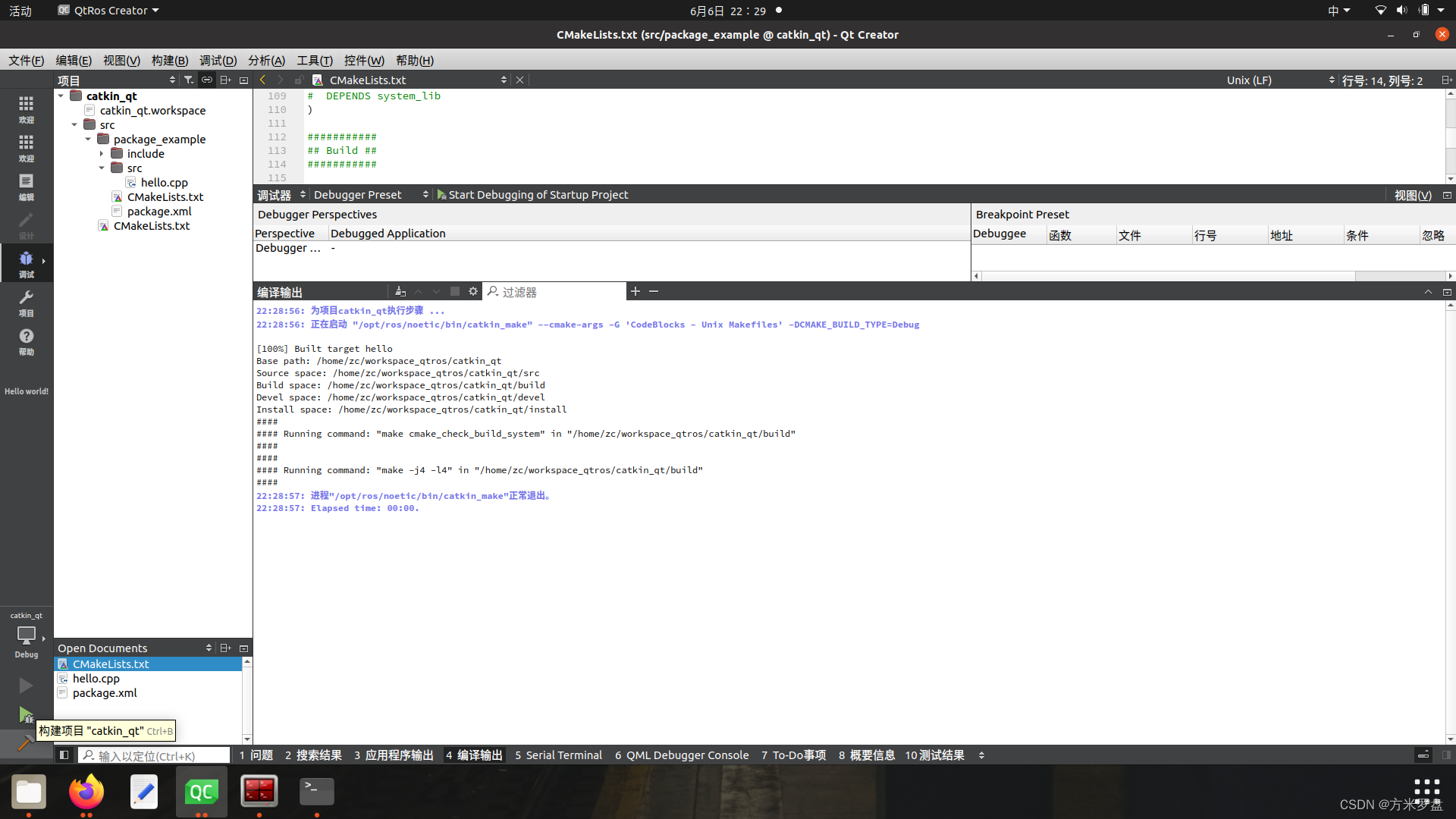This screenshot has height=819, width=1456.
Task: Open hello.cpp from Open Documents
Action: coord(95,678)
